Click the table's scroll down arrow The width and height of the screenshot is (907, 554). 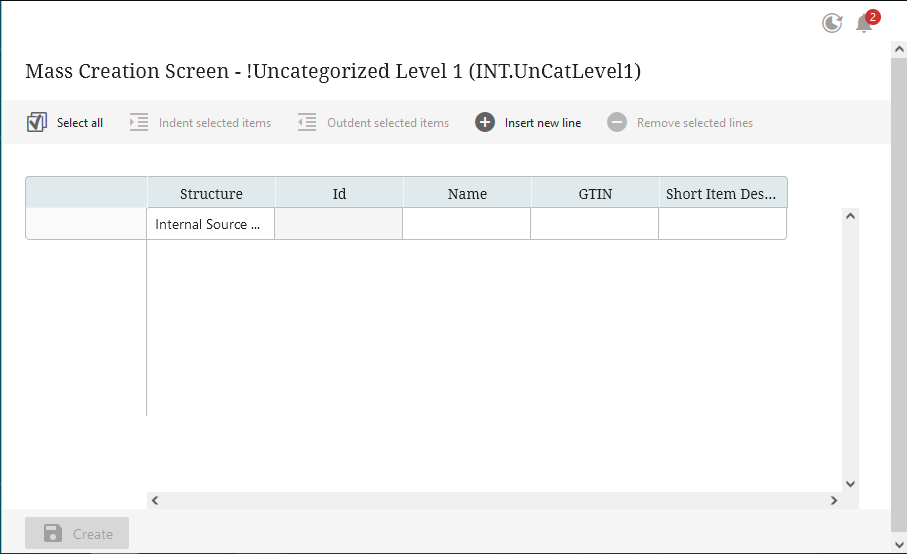tap(850, 484)
